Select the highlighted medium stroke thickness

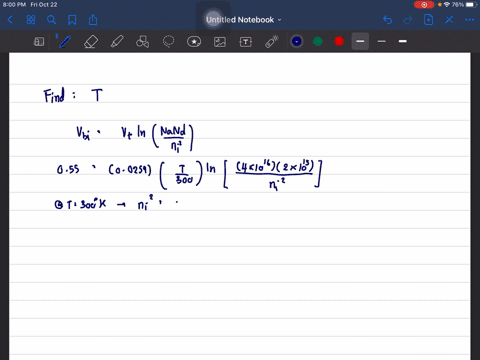click(x=360, y=41)
